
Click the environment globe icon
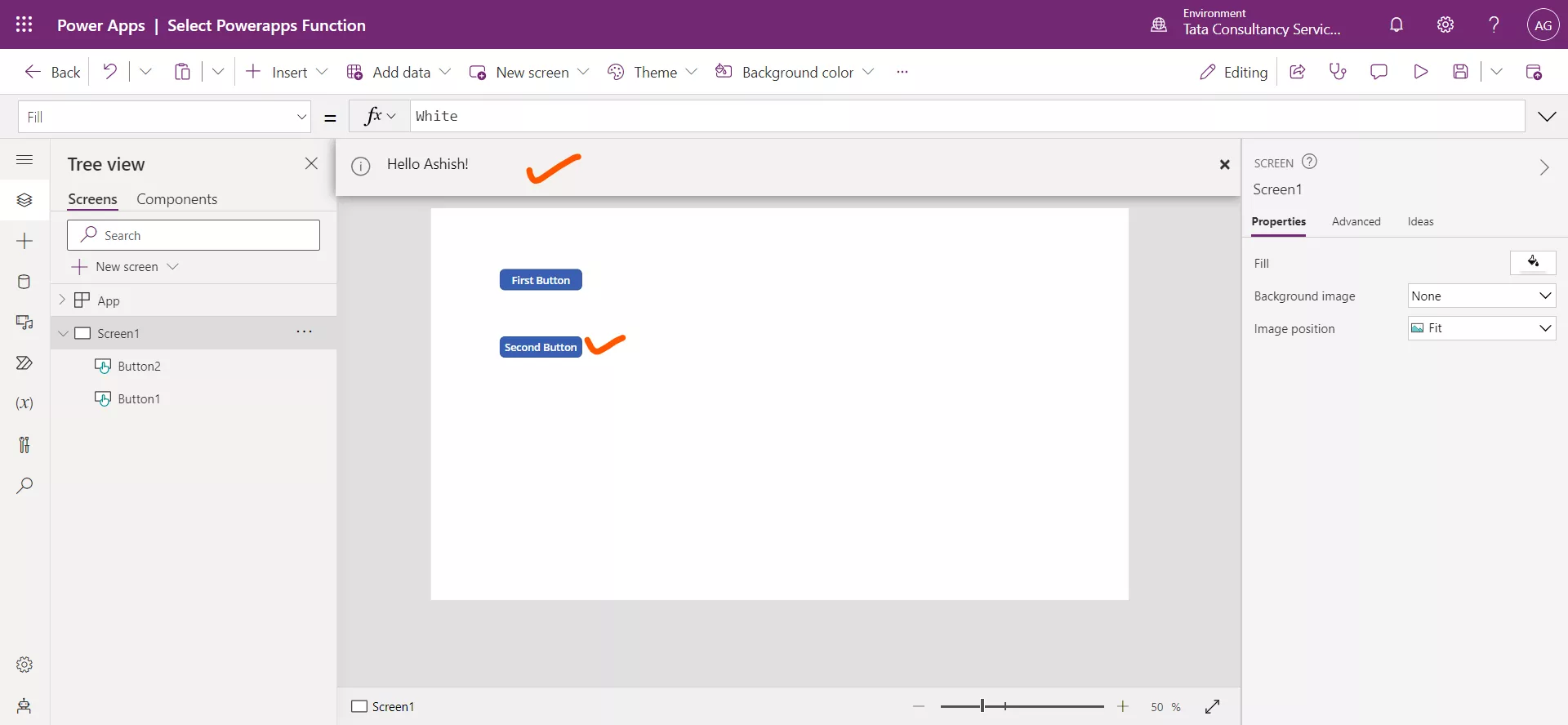(x=1159, y=24)
